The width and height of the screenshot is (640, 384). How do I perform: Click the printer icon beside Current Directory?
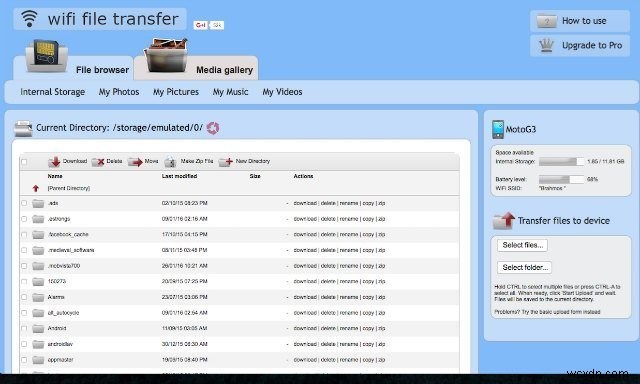(23, 129)
